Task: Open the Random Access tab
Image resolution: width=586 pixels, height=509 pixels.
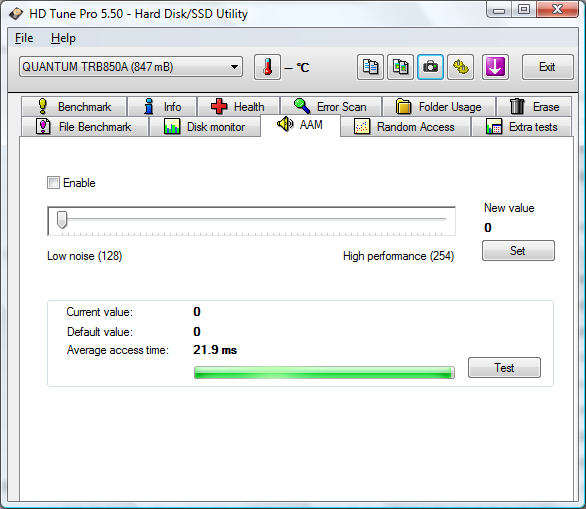Action: point(405,127)
